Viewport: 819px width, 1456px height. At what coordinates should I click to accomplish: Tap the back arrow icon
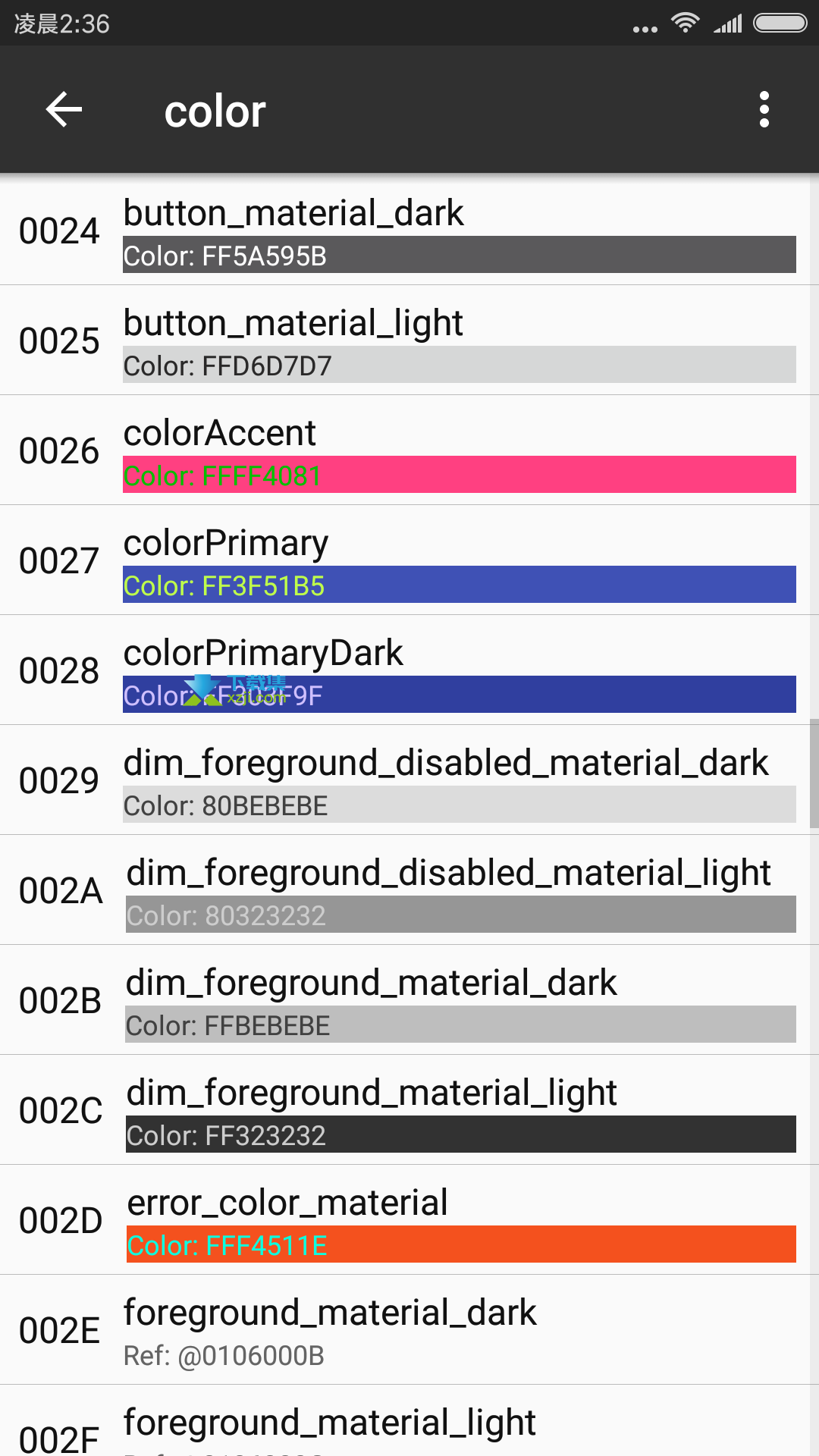pyautogui.click(x=64, y=110)
